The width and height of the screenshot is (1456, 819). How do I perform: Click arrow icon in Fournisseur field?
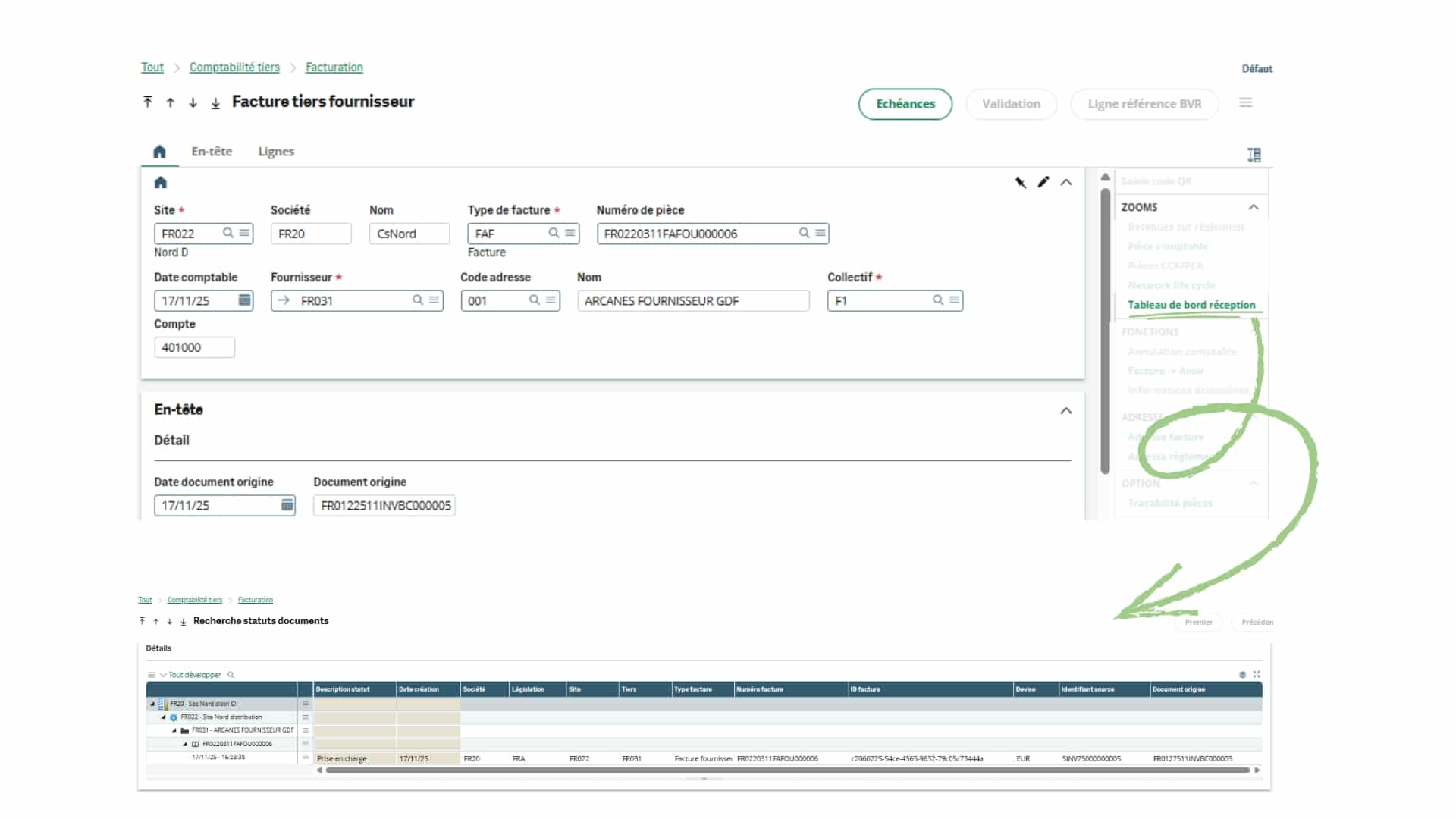[x=284, y=300]
